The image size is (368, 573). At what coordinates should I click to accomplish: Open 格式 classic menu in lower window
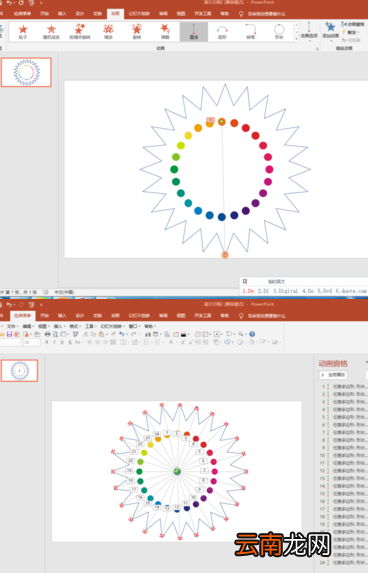click(74, 326)
